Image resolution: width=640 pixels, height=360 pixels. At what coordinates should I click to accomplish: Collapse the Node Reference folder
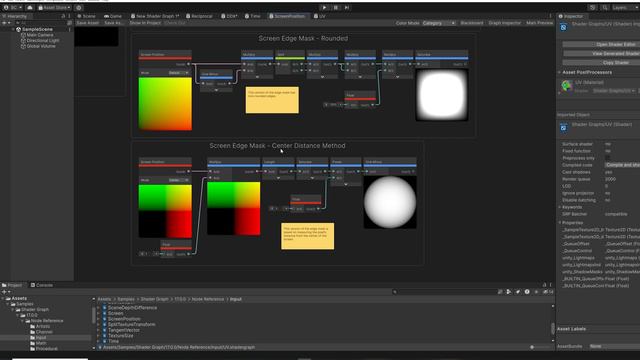click(23, 321)
